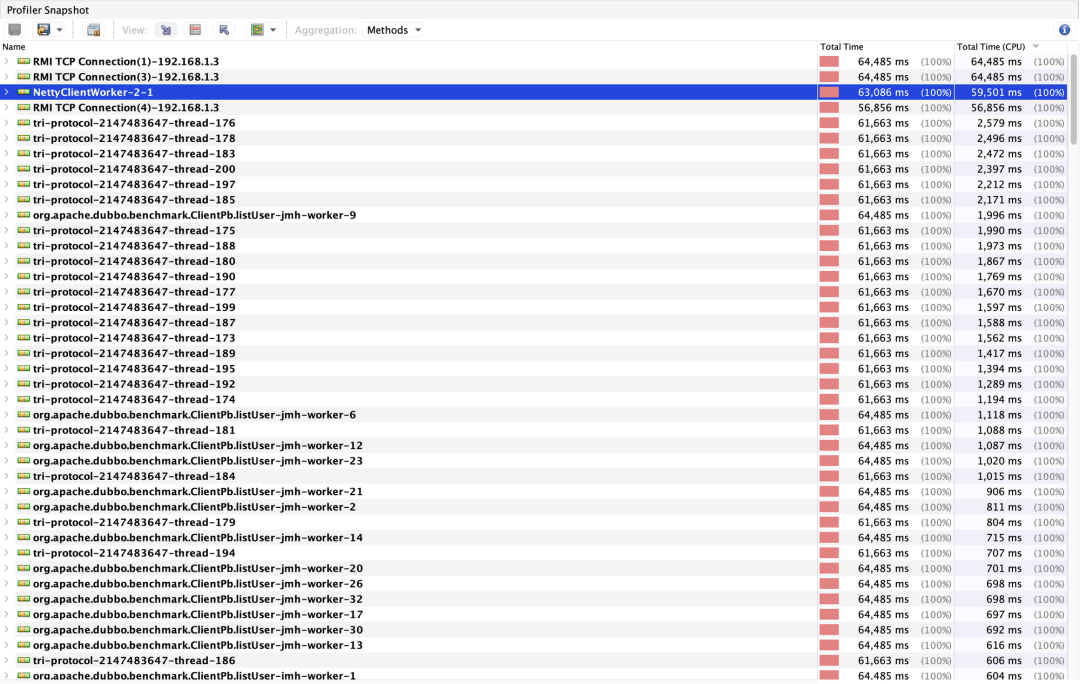Click thread icon of tri-protocol thread-188

point(23,246)
